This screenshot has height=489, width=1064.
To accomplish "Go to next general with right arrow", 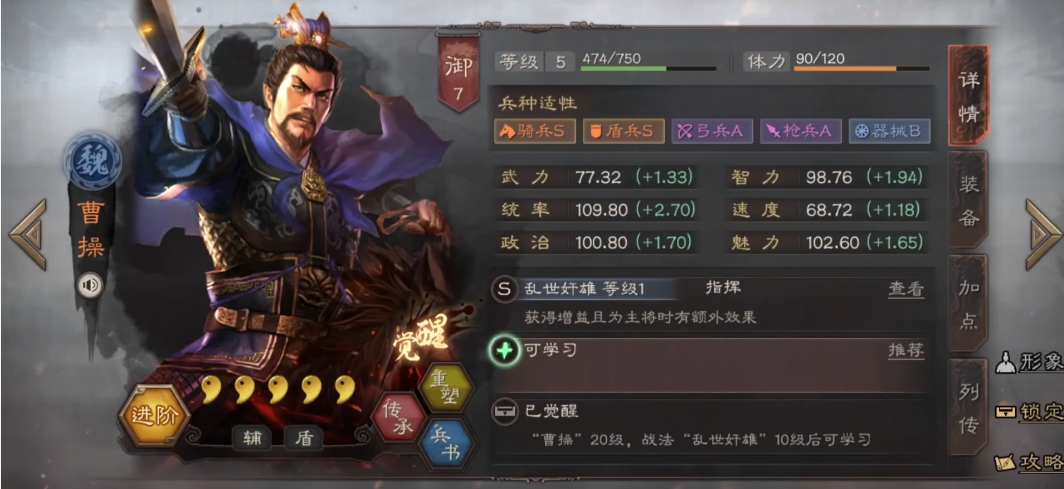I will point(1043,234).
